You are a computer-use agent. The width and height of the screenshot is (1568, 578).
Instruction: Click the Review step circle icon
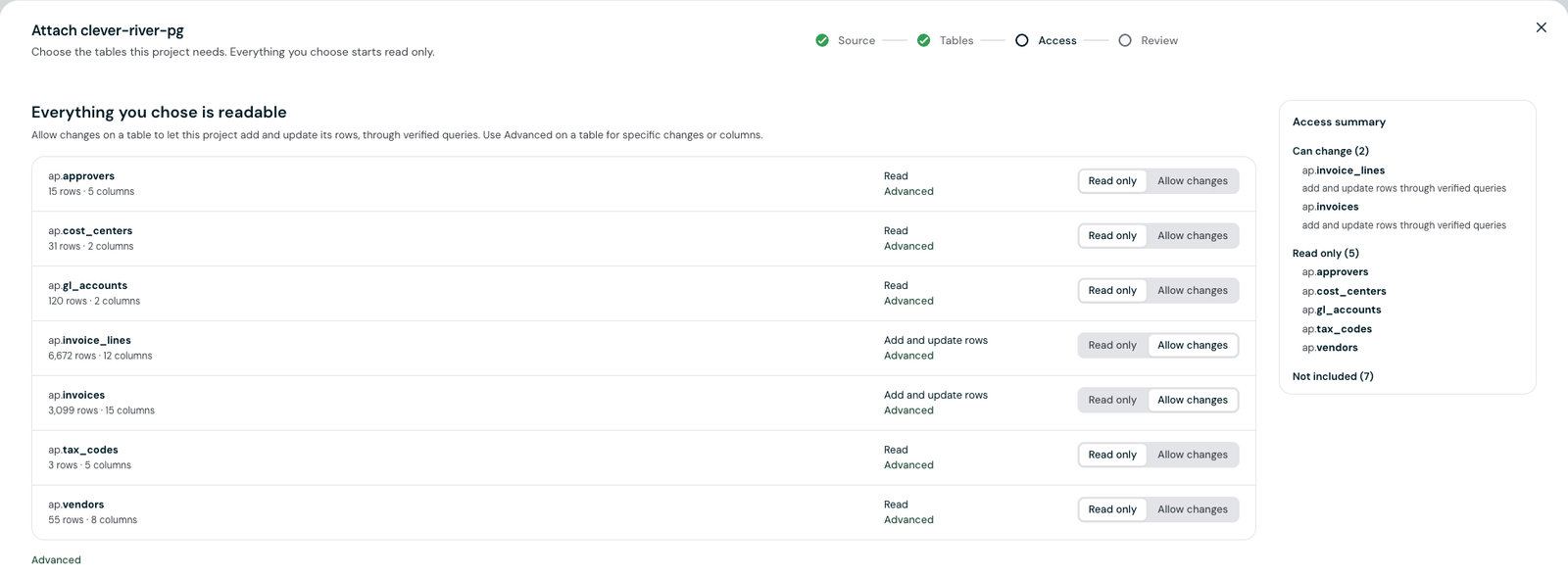(x=1125, y=40)
